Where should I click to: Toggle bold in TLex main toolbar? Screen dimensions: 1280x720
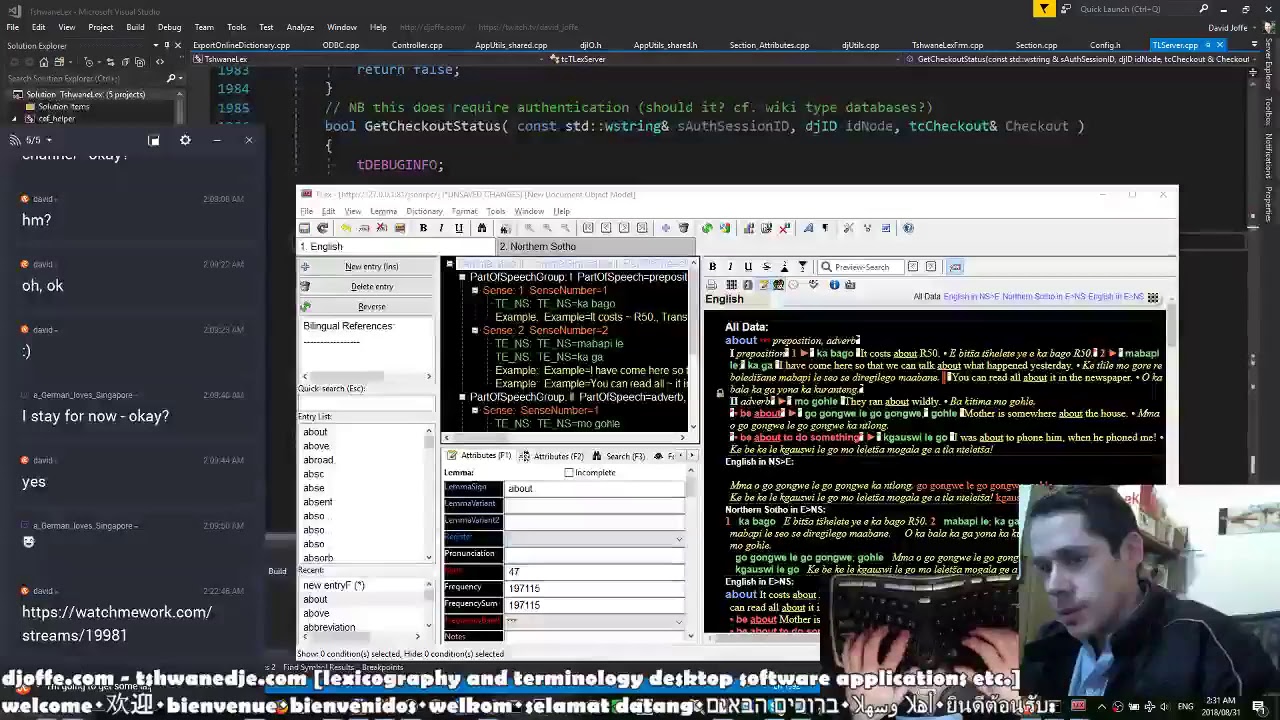pos(423,228)
